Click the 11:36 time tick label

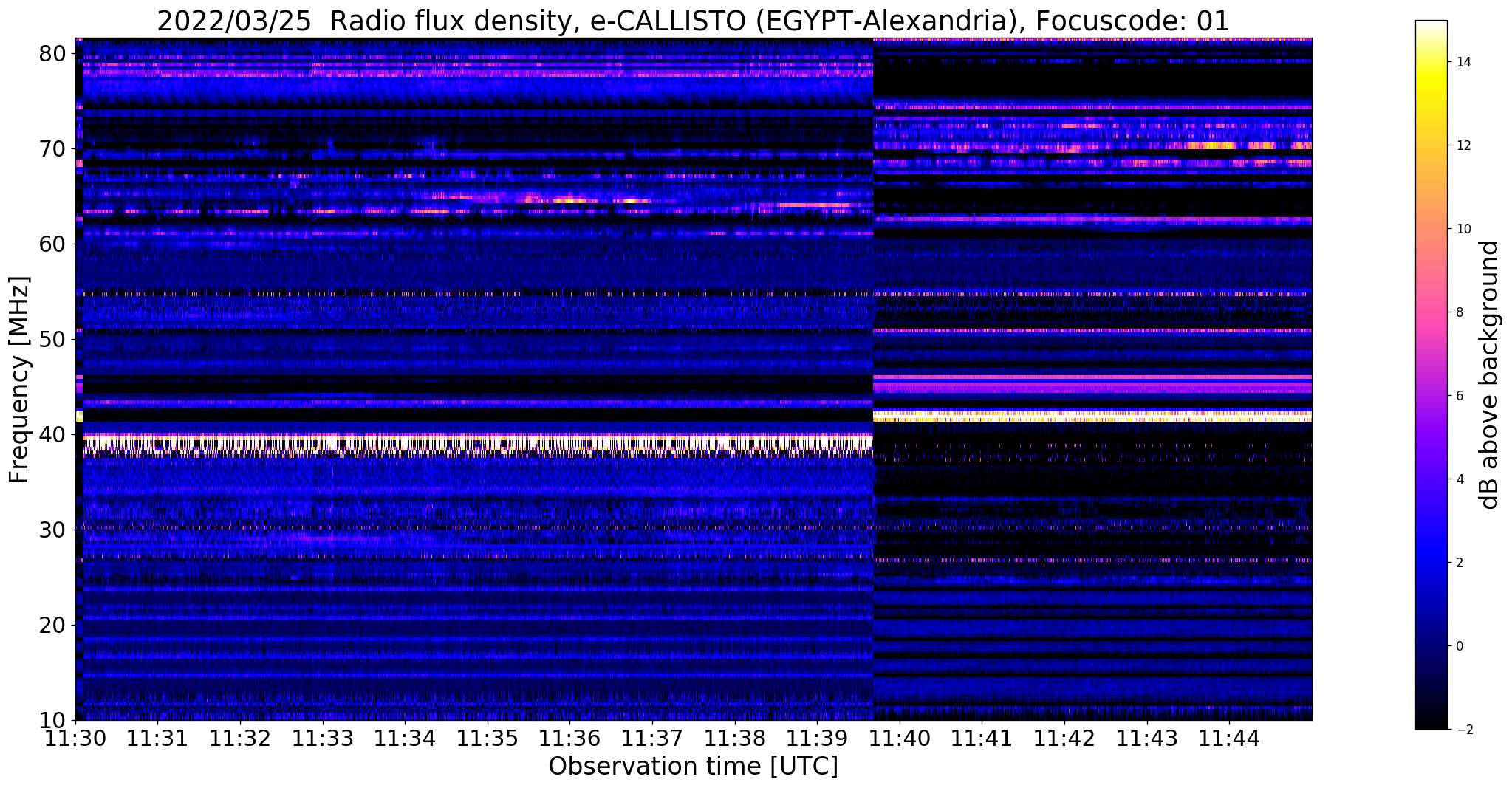[x=570, y=738]
